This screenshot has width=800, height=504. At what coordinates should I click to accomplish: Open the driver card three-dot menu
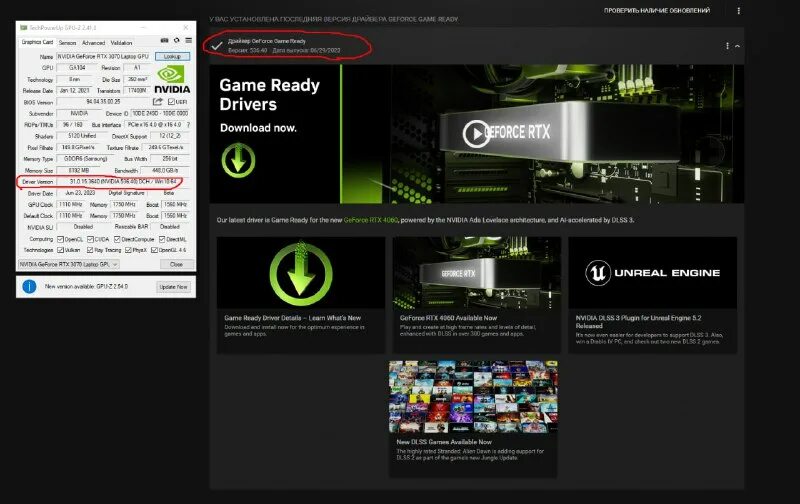click(727, 46)
